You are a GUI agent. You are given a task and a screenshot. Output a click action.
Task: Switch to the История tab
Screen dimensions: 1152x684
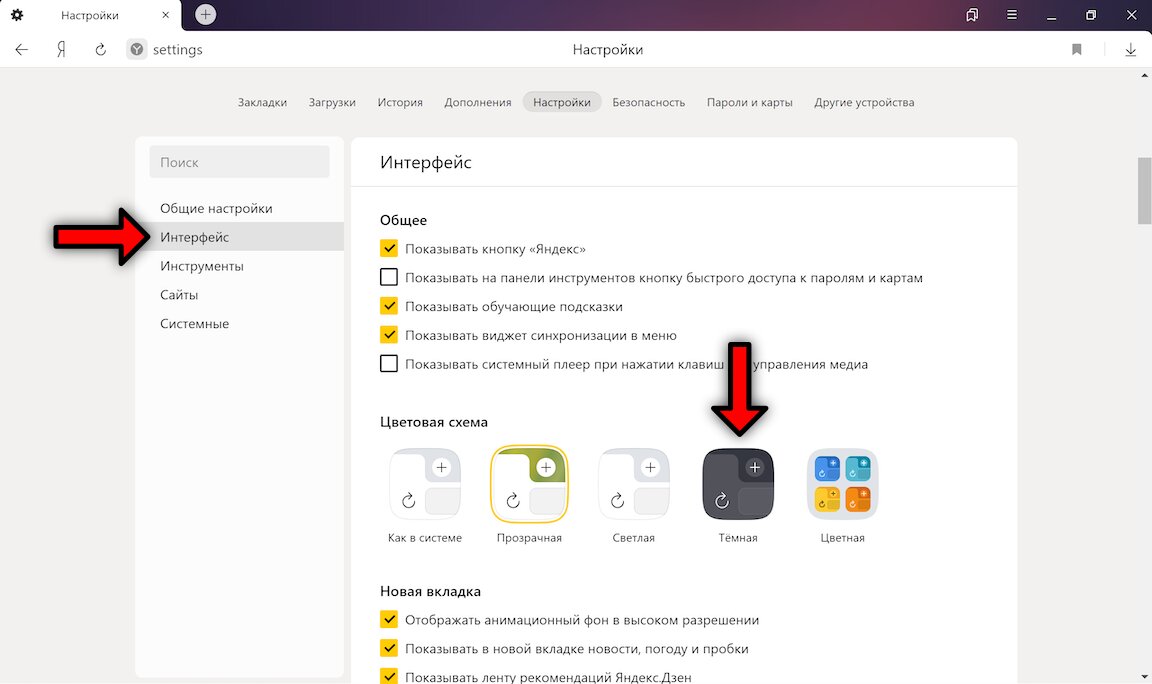tap(400, 102)
